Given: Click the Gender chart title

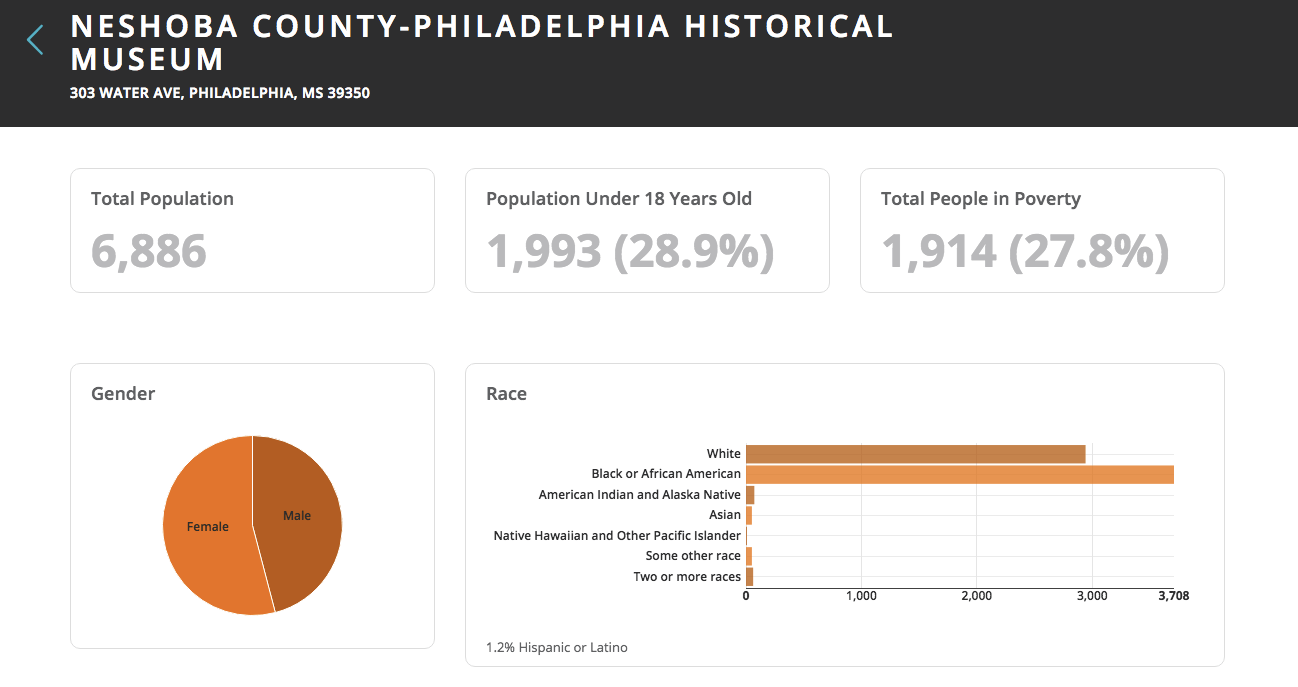Looking at the screenshot, I should 123,394.
